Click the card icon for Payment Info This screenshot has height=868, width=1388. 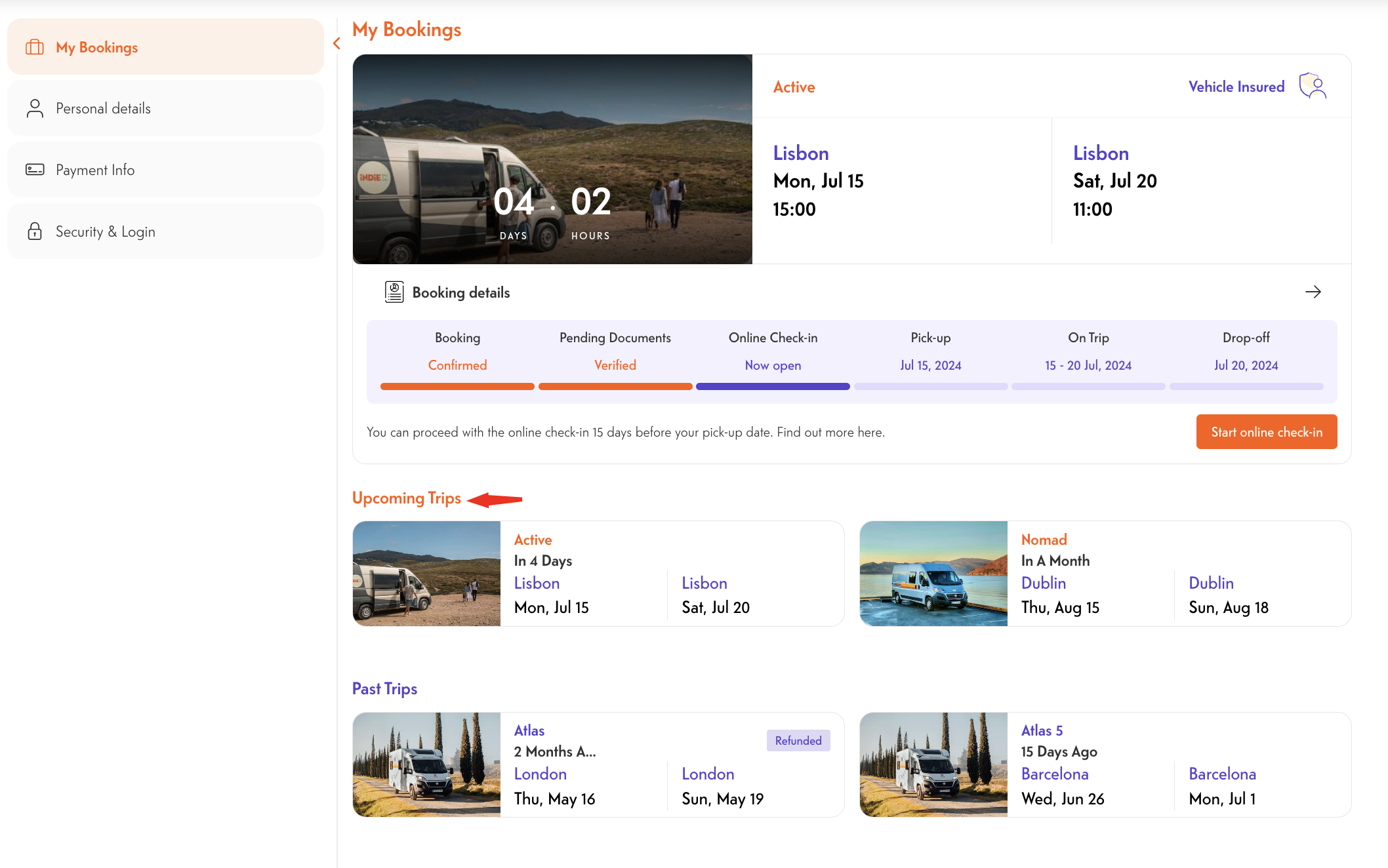35,170
